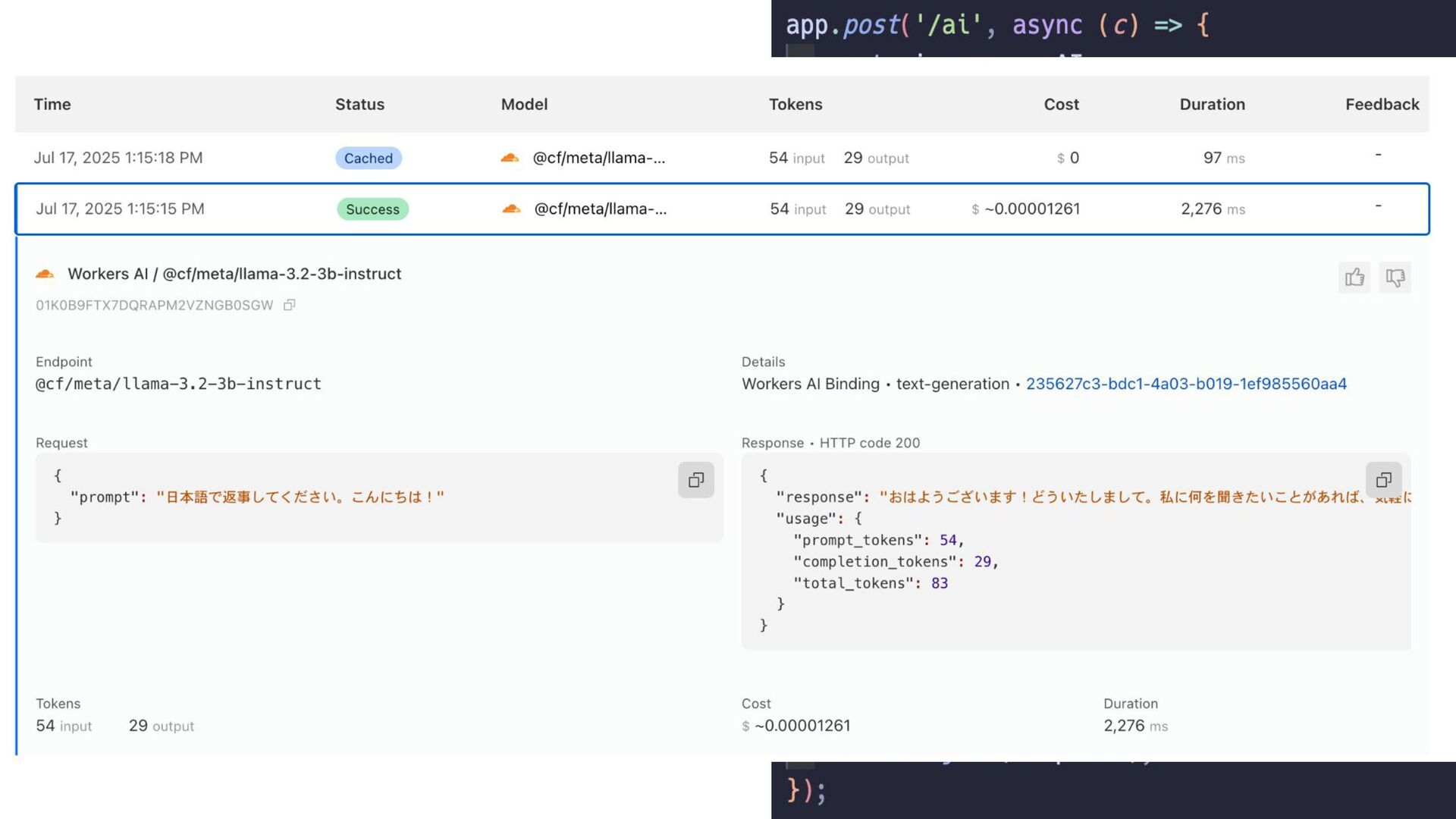Click the '$ 0' cost cell
This screenshot has width=1456, height=819.
tap(1068, 158)
